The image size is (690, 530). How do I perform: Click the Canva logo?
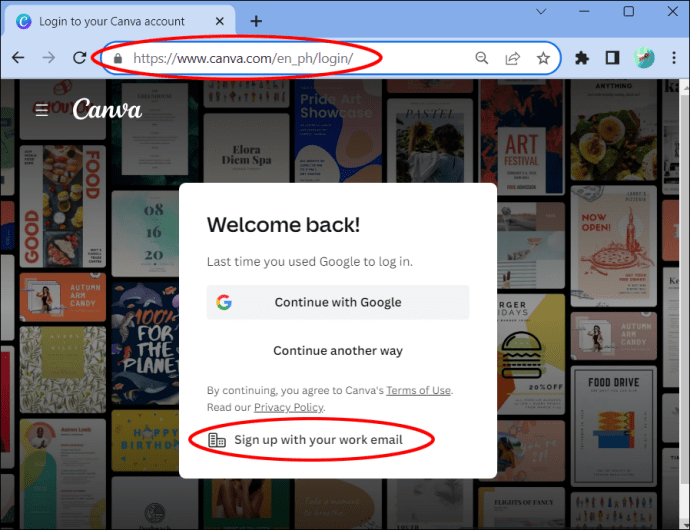point(107,109)
